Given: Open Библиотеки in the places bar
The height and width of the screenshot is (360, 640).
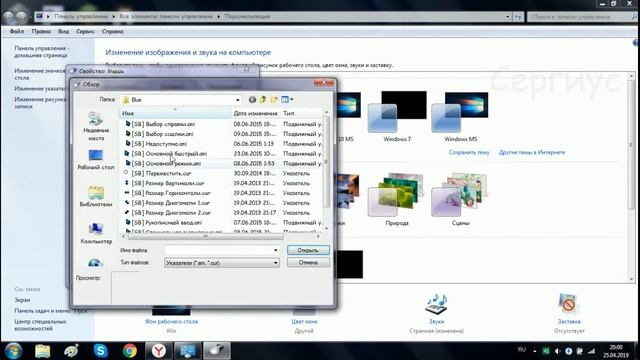Looking at the screenshot, I should [96, 197].
